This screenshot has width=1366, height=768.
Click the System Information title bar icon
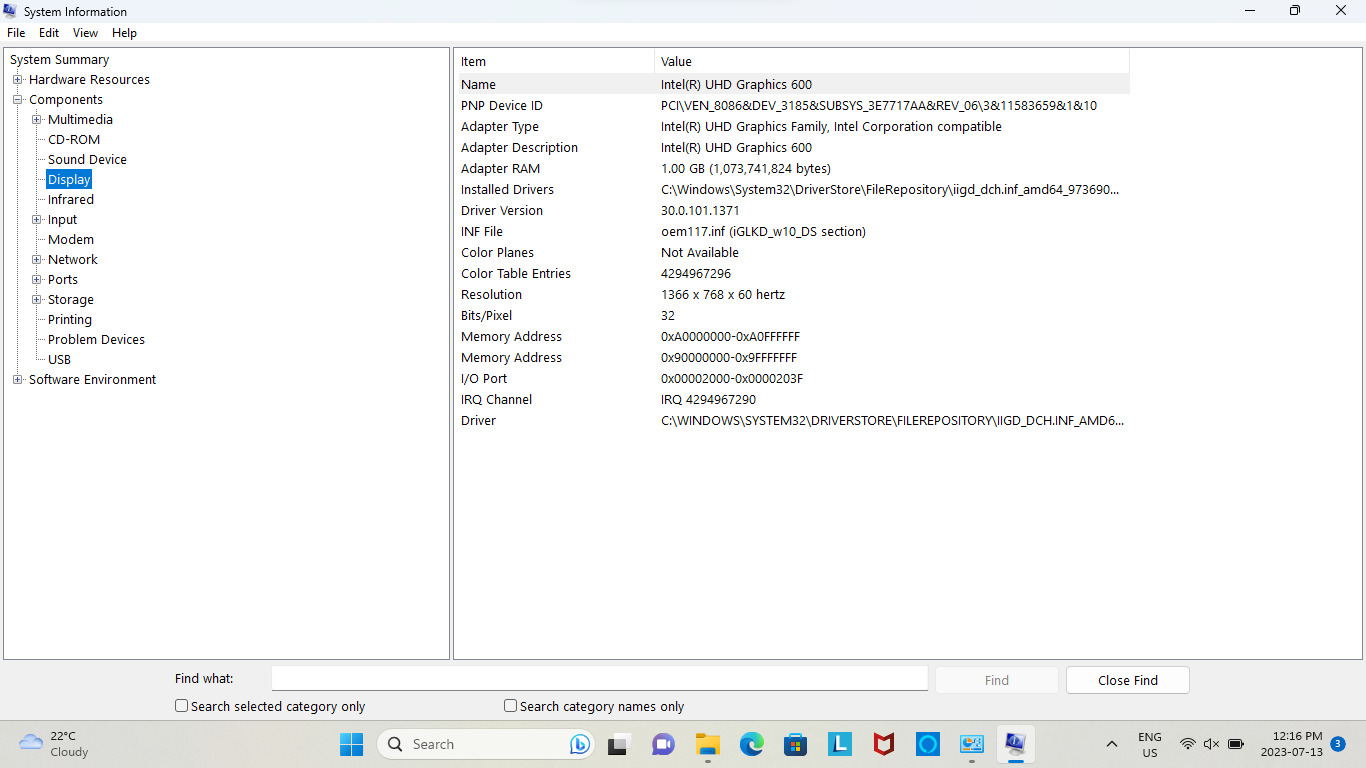coord(11,11)
